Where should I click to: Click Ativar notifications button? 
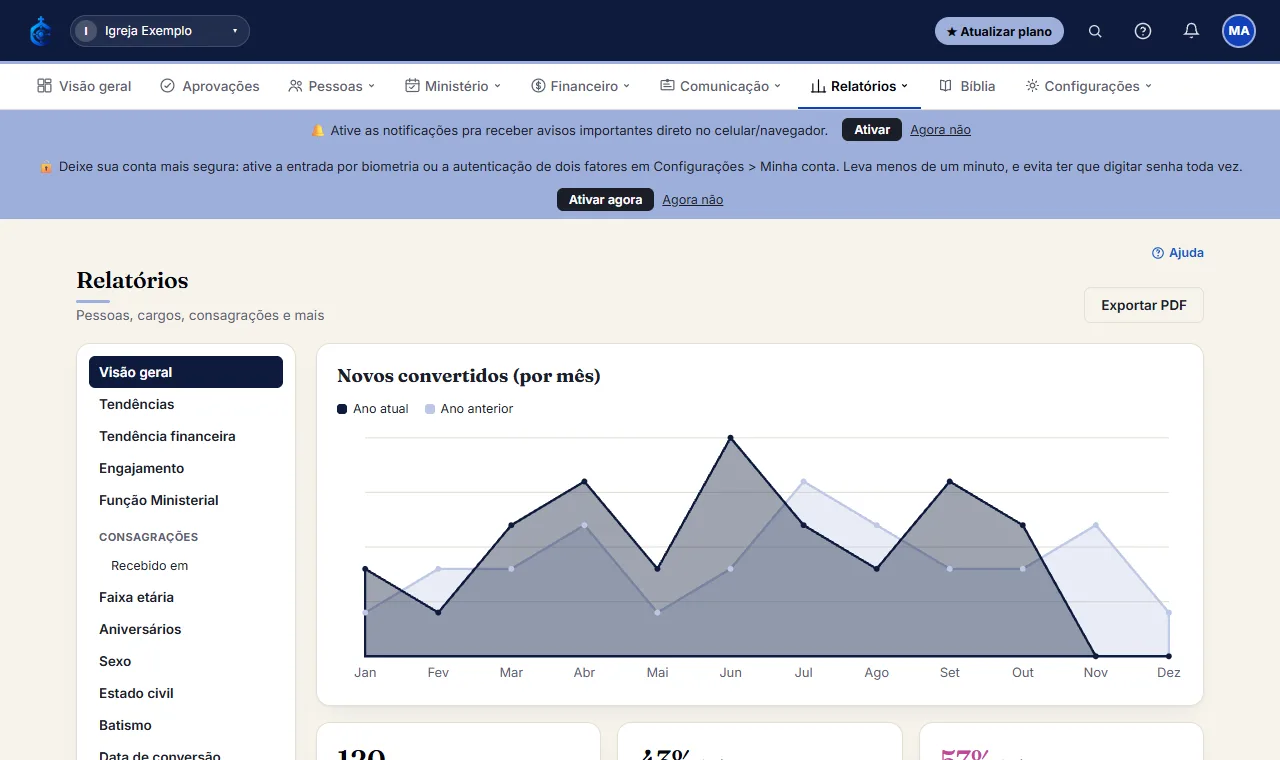872,130
